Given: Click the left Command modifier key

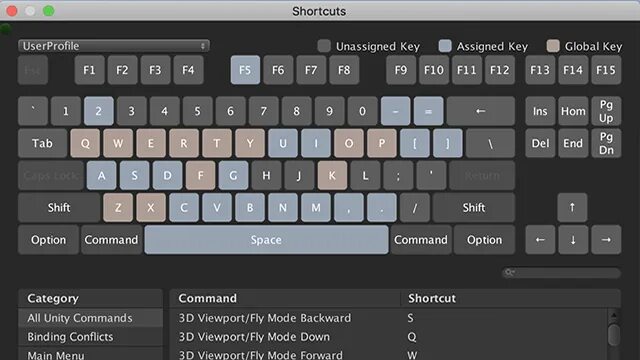Looking at the screenshot, I should pyautogui.click(x=111, y=240).
